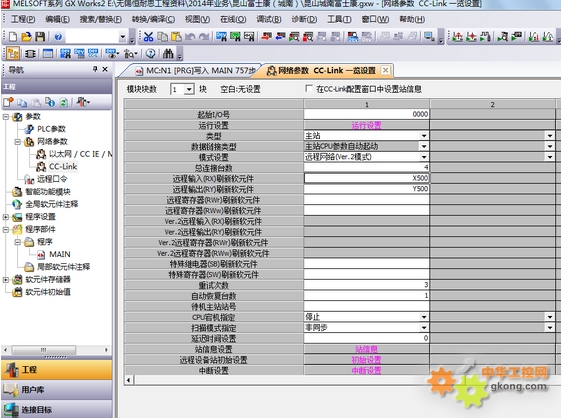Open project using the folder icon

26,37
